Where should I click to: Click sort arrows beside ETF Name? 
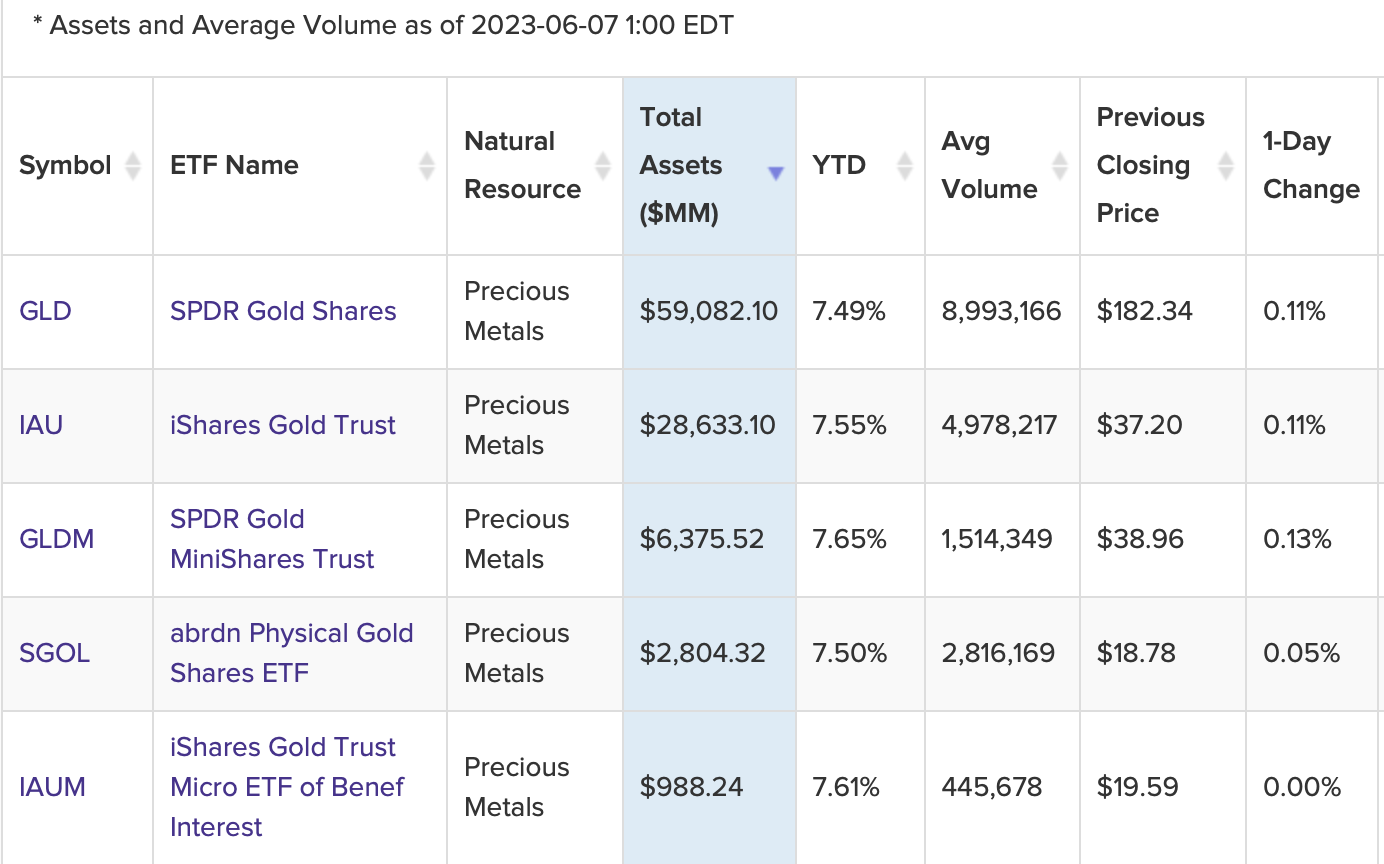tap(427, 166)
